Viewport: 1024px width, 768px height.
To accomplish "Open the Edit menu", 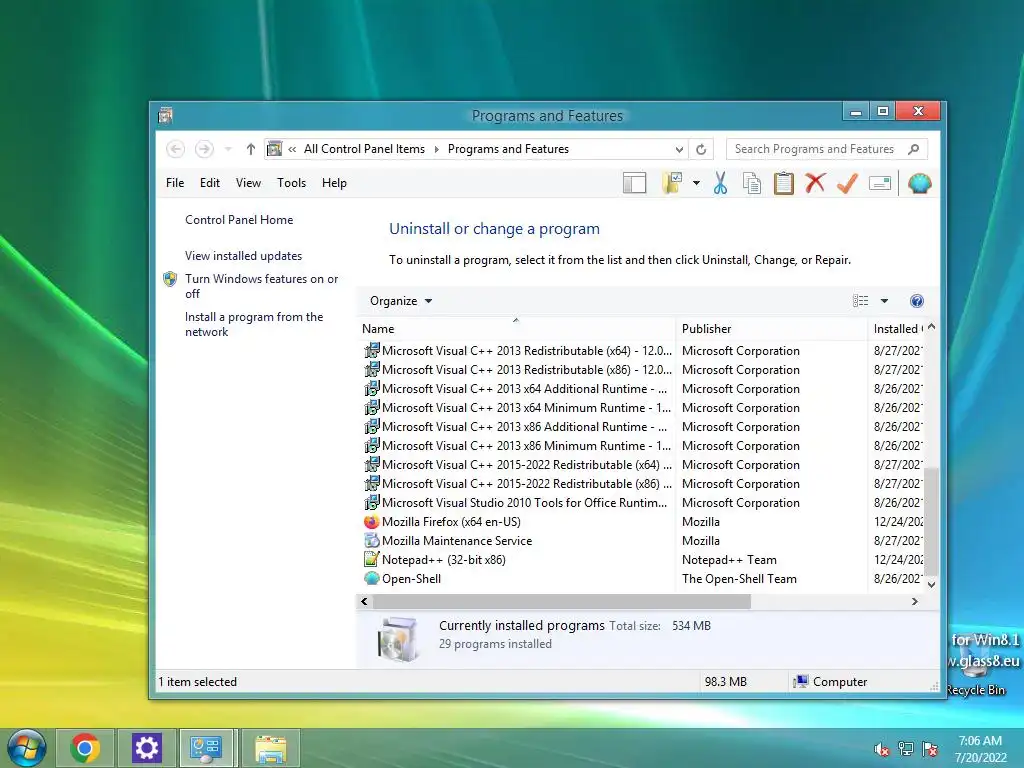I will pyautogui.click(x=210, y=183).
